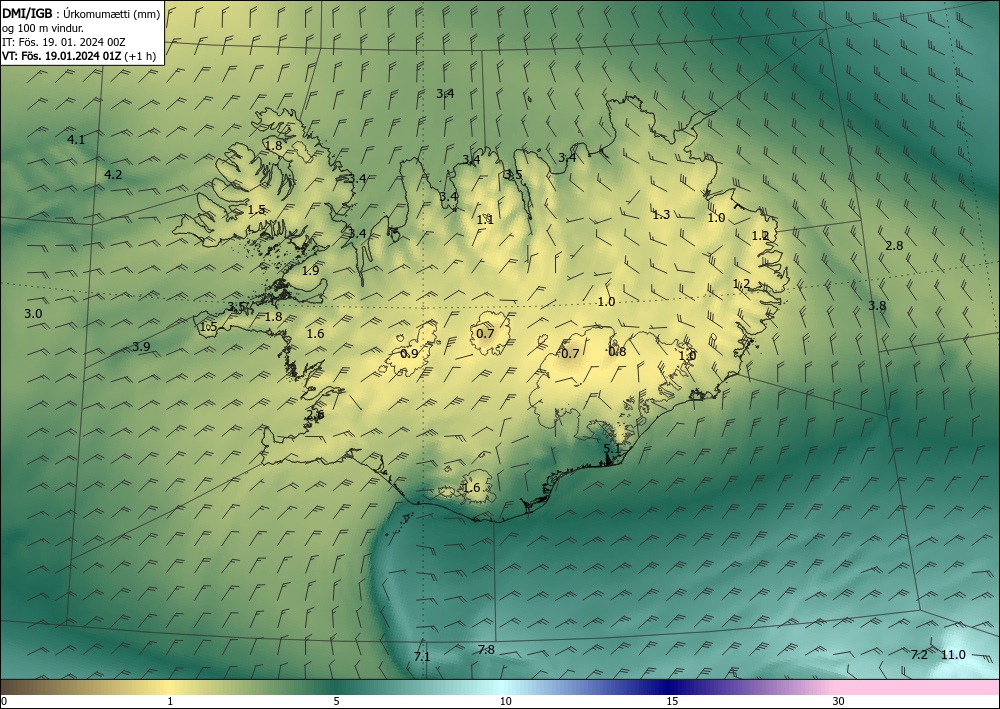The image size is (1000, 709).
Task: Pick the dark navy segment of the color scale
Action: point(670,687)
